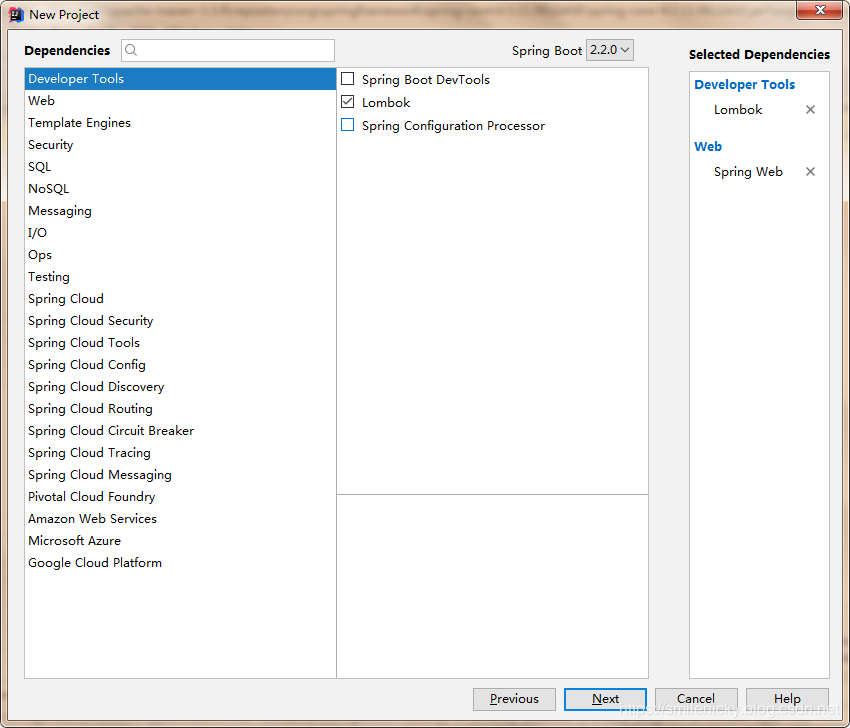Select the Spring Cloud Messaging category
This screenshot has height=728, width=850.
point(180,475)
